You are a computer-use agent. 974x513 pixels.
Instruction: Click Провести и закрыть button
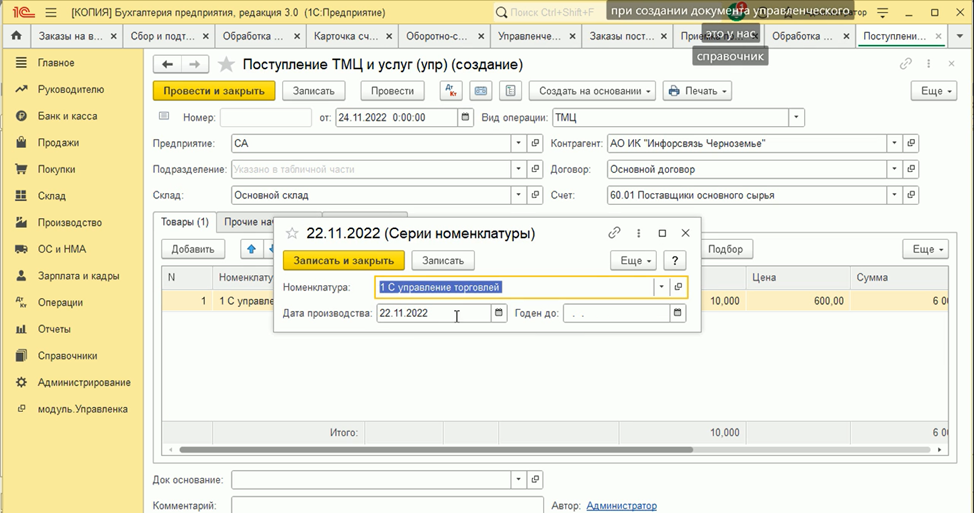tap(214, 91)
